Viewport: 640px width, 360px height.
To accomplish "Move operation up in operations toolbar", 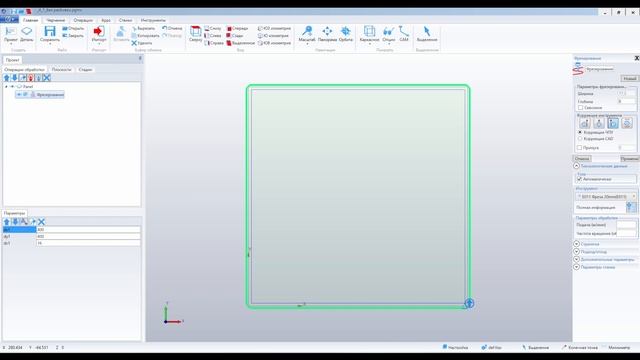I will [7, 78].
